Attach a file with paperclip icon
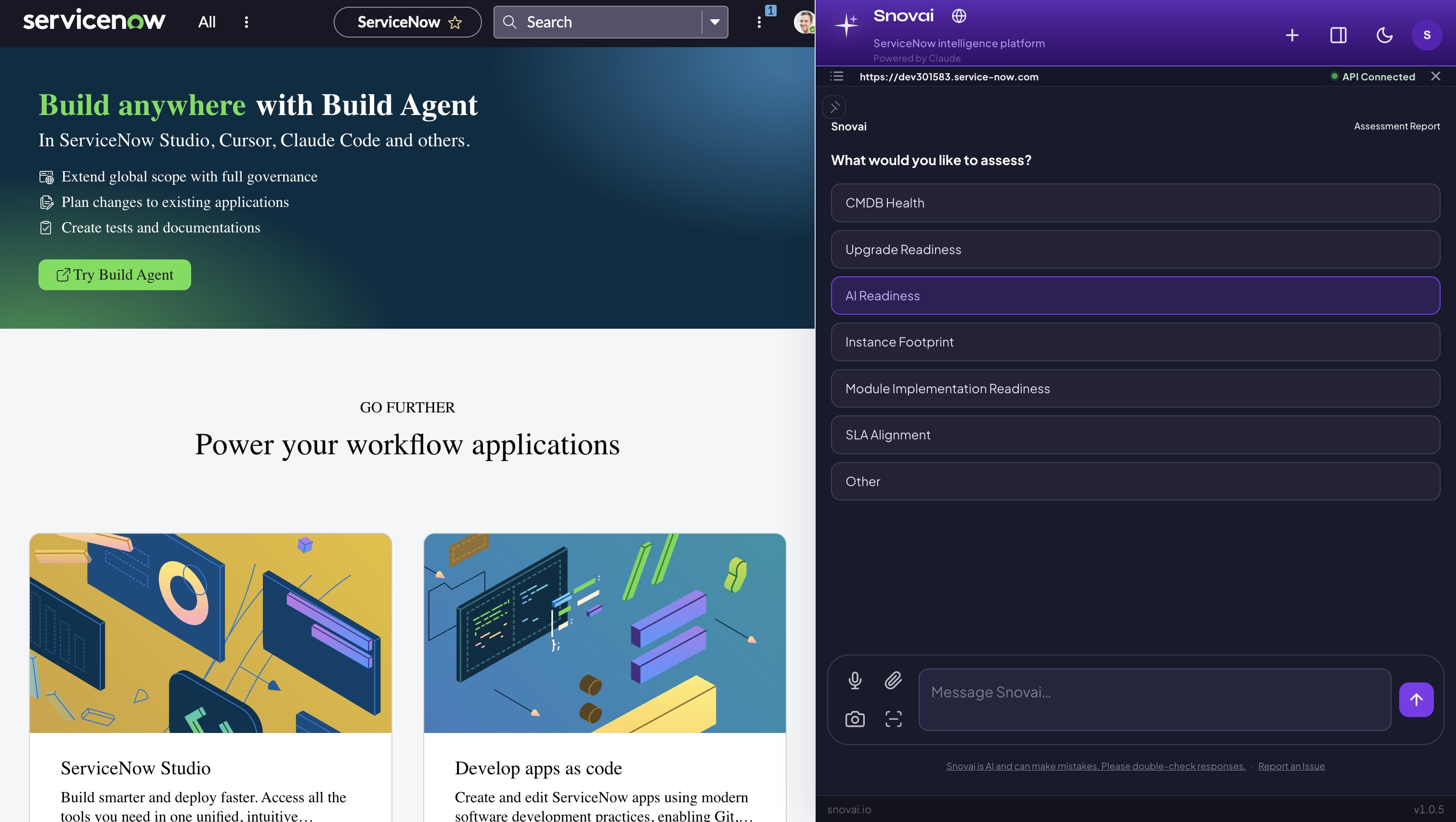The image size is (1456, 822). coord(893,680)
